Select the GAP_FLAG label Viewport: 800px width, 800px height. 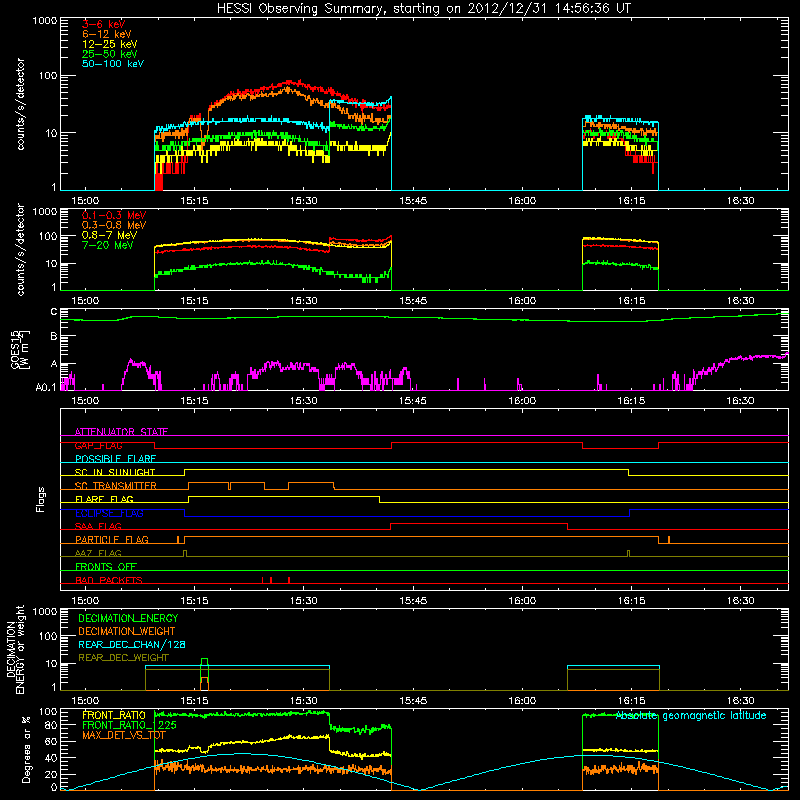click(98, 445)
